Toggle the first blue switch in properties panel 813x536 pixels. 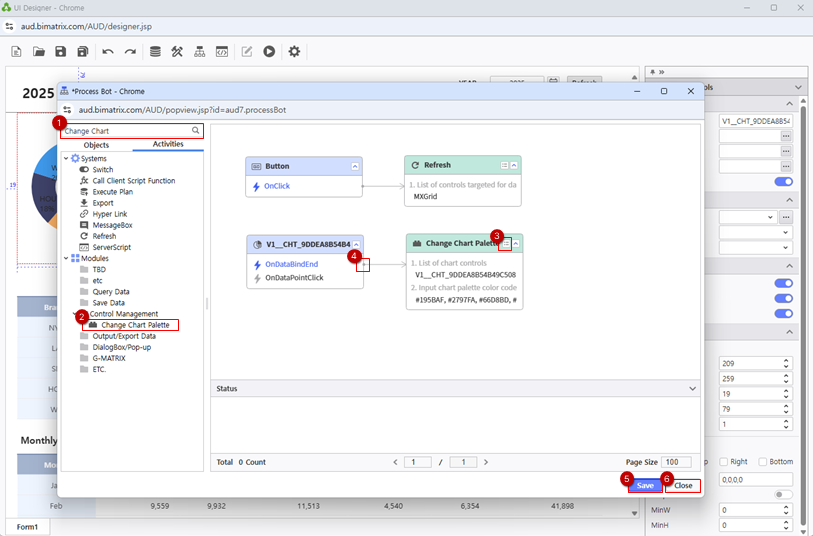pyautogui.click(x=784, y=182)
